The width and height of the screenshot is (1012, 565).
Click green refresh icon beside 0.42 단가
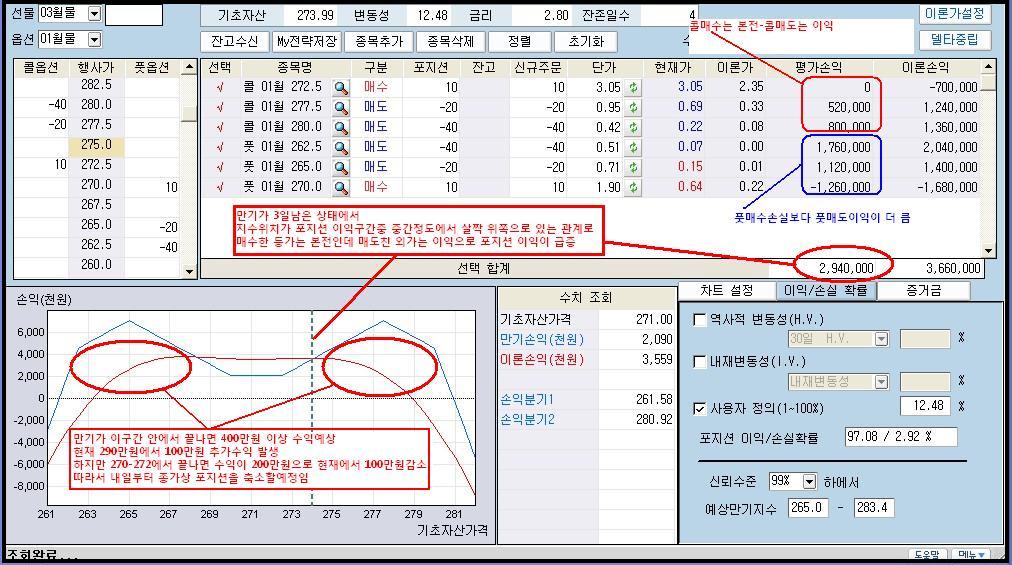(x=633, y=128)
